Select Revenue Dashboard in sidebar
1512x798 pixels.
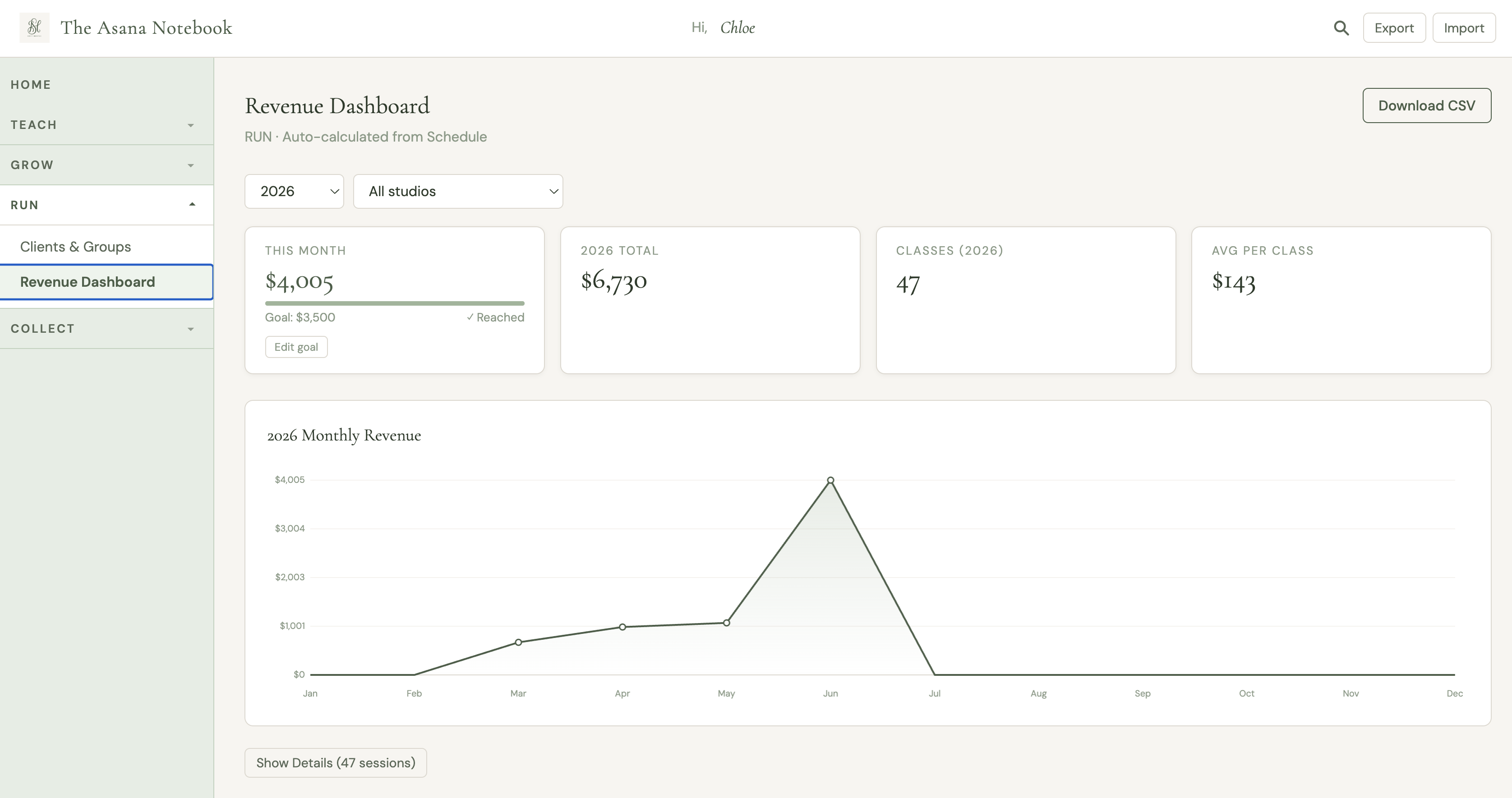[107, 282]
